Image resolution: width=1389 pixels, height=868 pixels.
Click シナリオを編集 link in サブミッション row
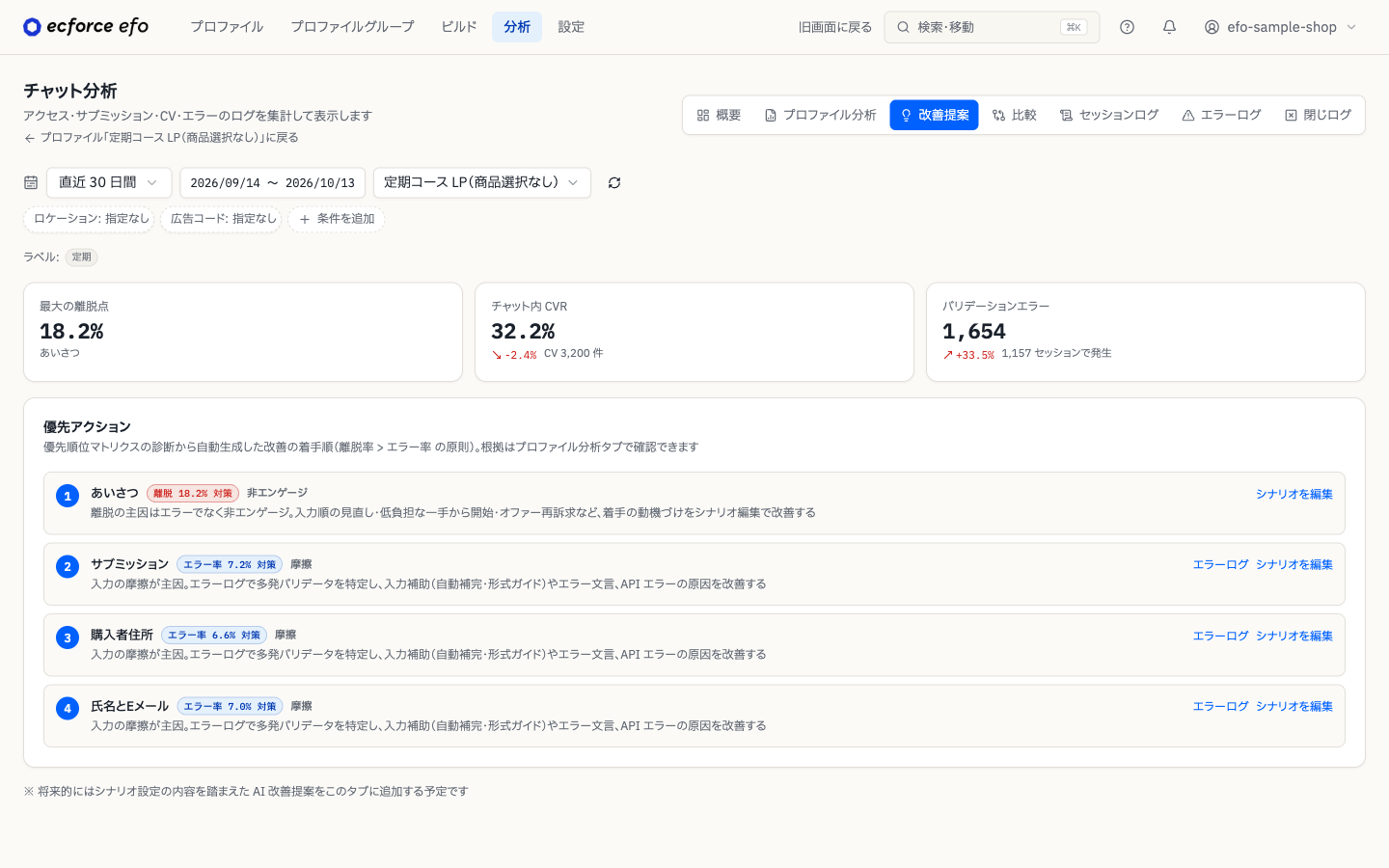click(1294, 564)
